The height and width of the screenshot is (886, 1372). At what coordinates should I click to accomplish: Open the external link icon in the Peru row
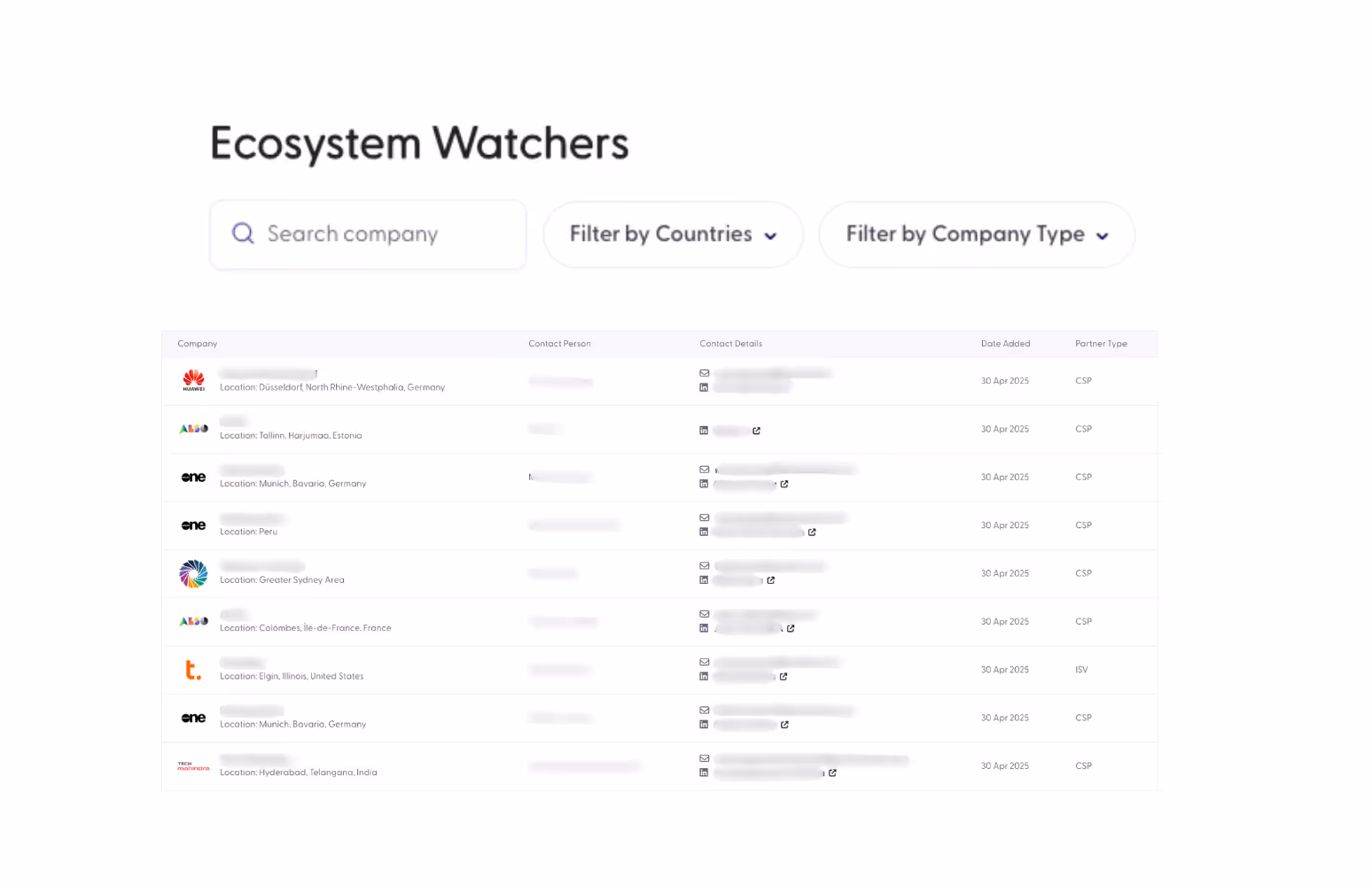pyautogui.click(x=812, y=532)
